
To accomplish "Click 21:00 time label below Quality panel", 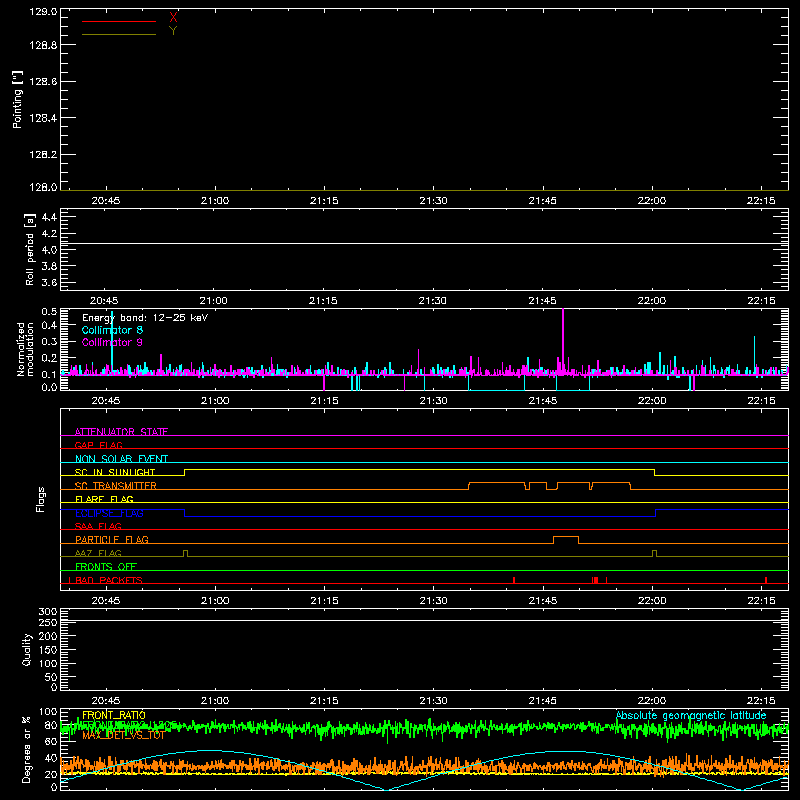I will pos(215,701).
